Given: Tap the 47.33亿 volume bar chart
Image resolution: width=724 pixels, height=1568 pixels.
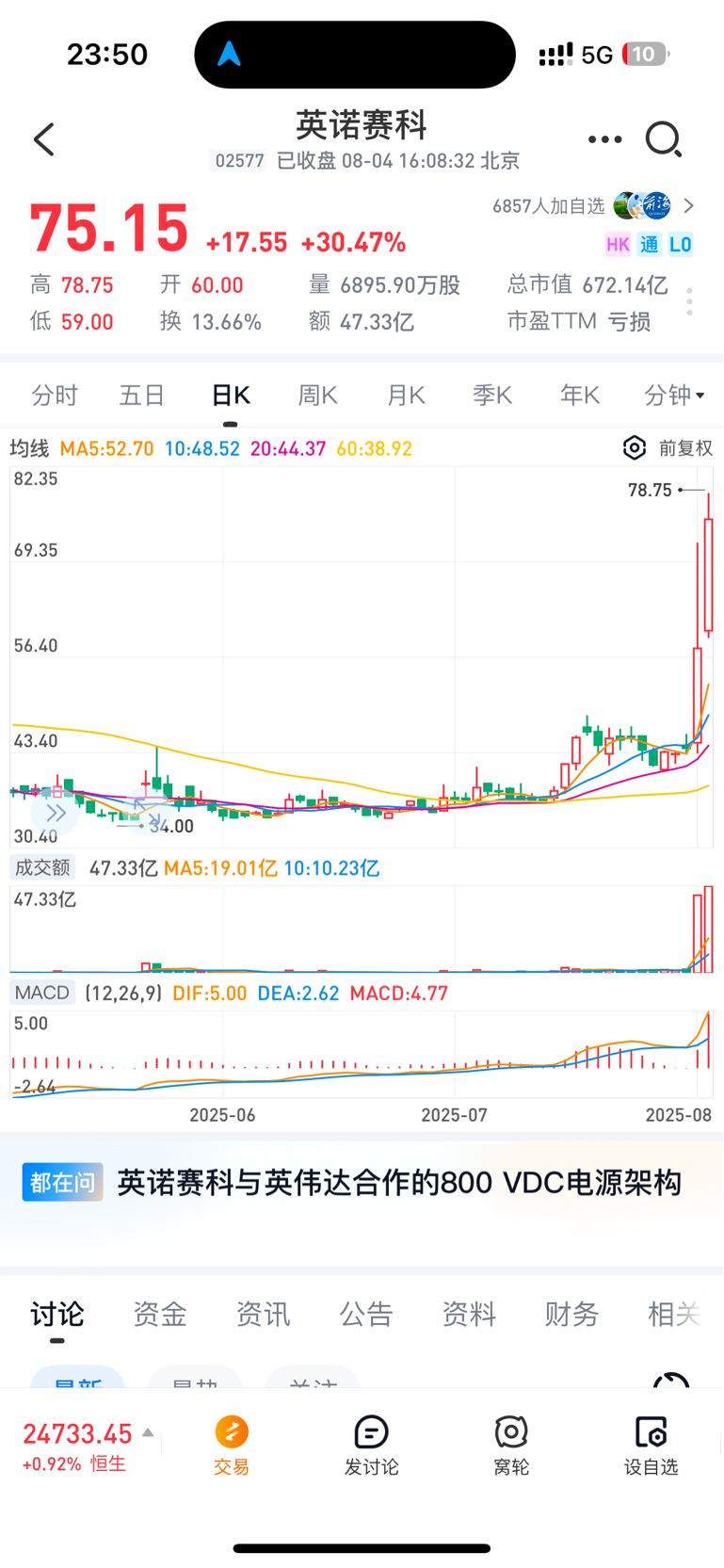Looking at the screenshot, I should (362, 929).
